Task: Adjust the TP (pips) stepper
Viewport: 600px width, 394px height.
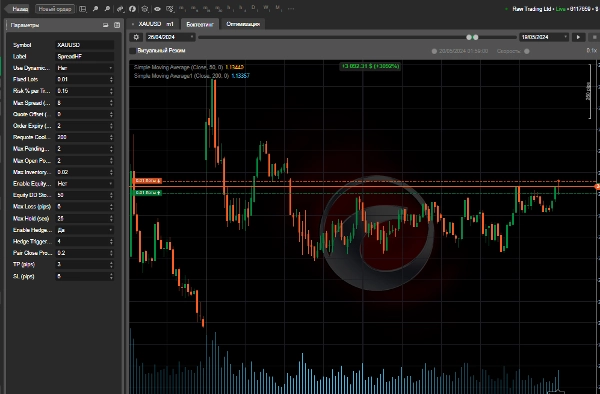Action: (111, 264)
